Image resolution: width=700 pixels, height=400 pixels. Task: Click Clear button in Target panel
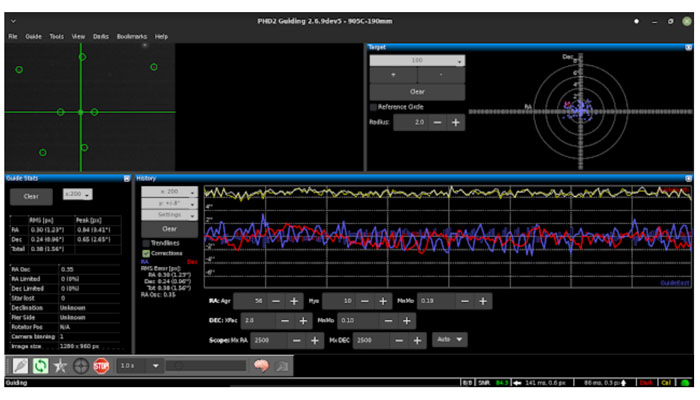point(417,91)
